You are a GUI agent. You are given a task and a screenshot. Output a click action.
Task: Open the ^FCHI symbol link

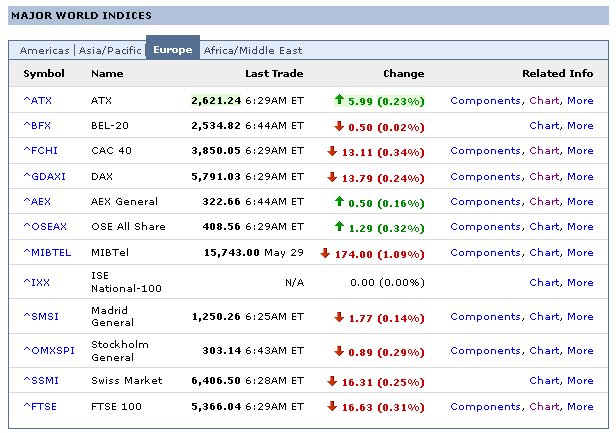click(40, 150)
